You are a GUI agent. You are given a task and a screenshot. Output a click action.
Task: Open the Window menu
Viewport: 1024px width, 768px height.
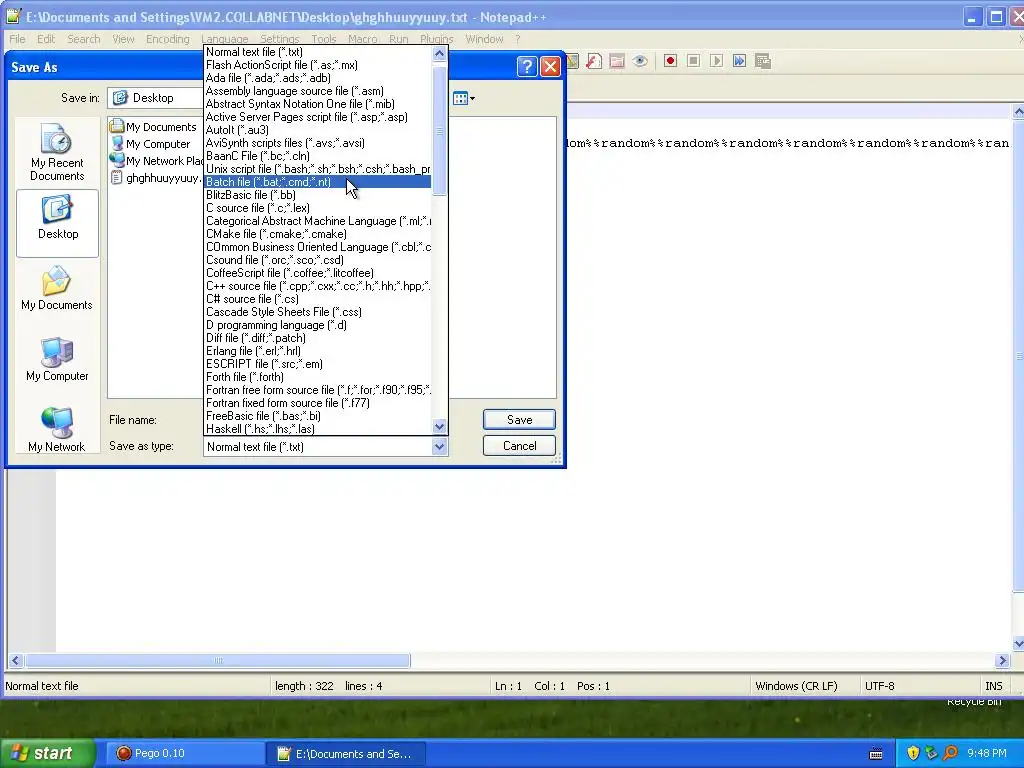(484, 39)
